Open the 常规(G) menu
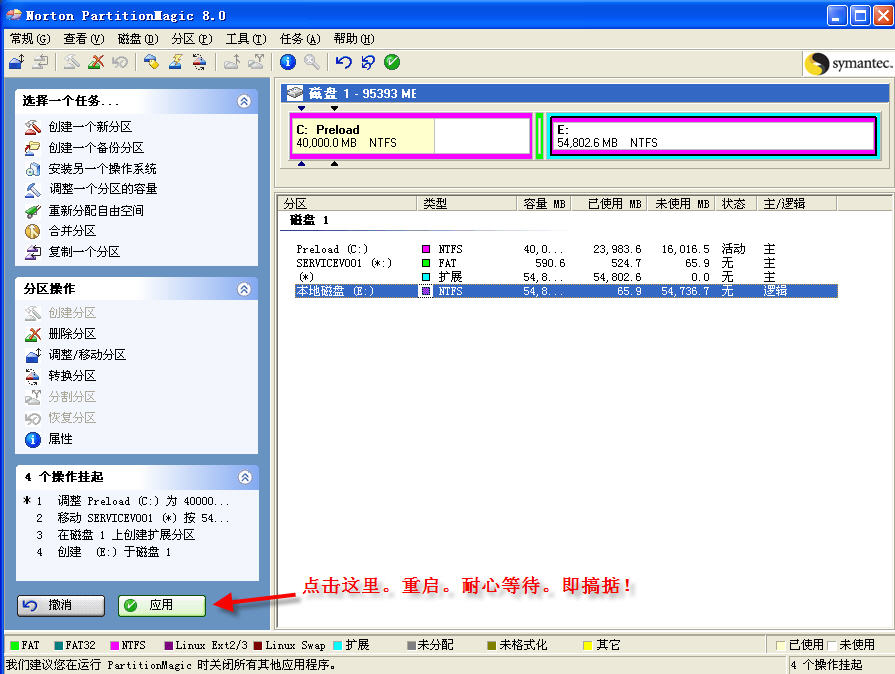Viewport: 895px width, 674px height. (30, 39)
